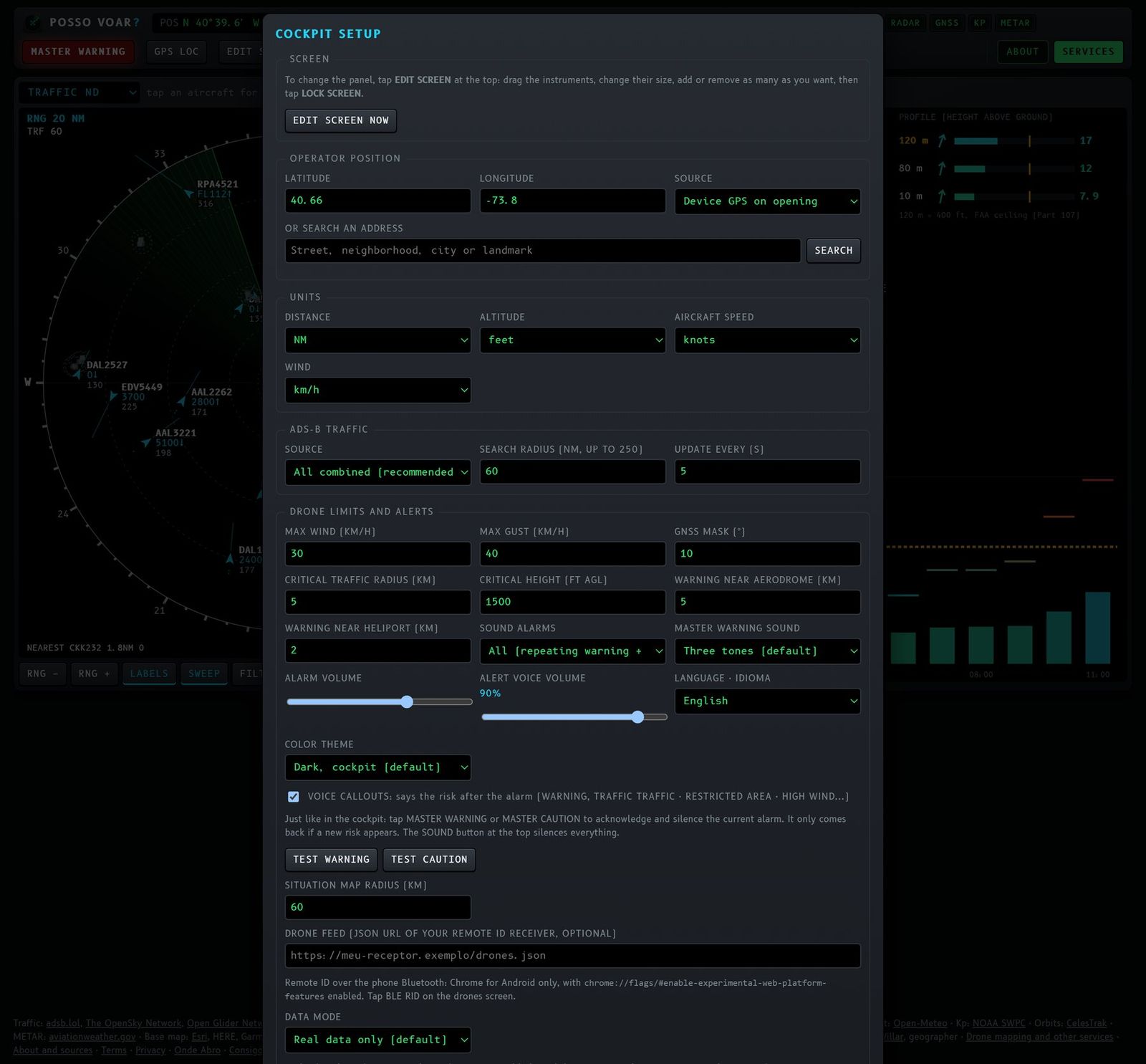Open the Altitude units dropdown showing feet
The height and width of the screenshot is (1064, 1146).
(x=572, y=340)
